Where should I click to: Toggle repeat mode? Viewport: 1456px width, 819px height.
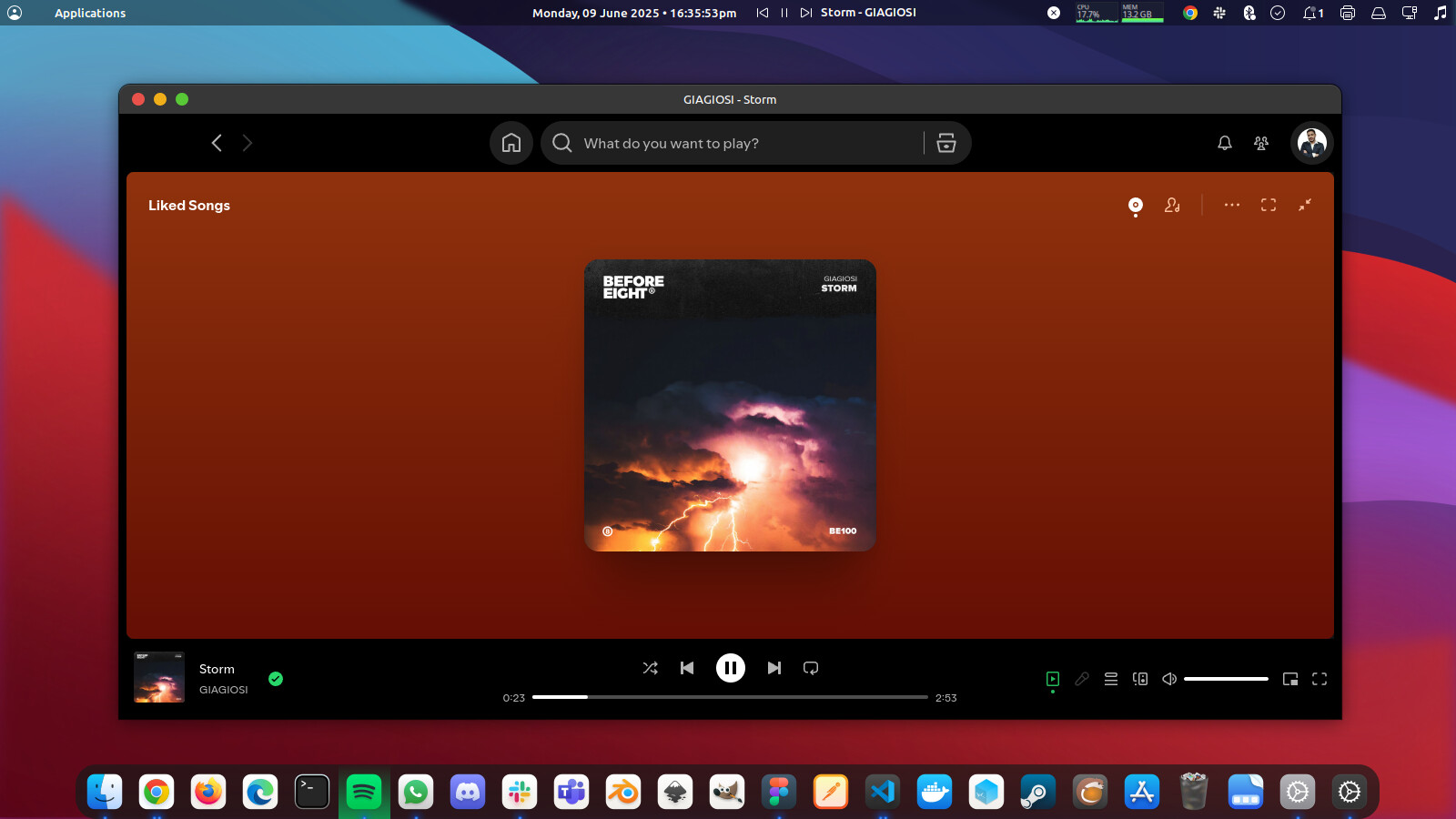coord(811,668)
